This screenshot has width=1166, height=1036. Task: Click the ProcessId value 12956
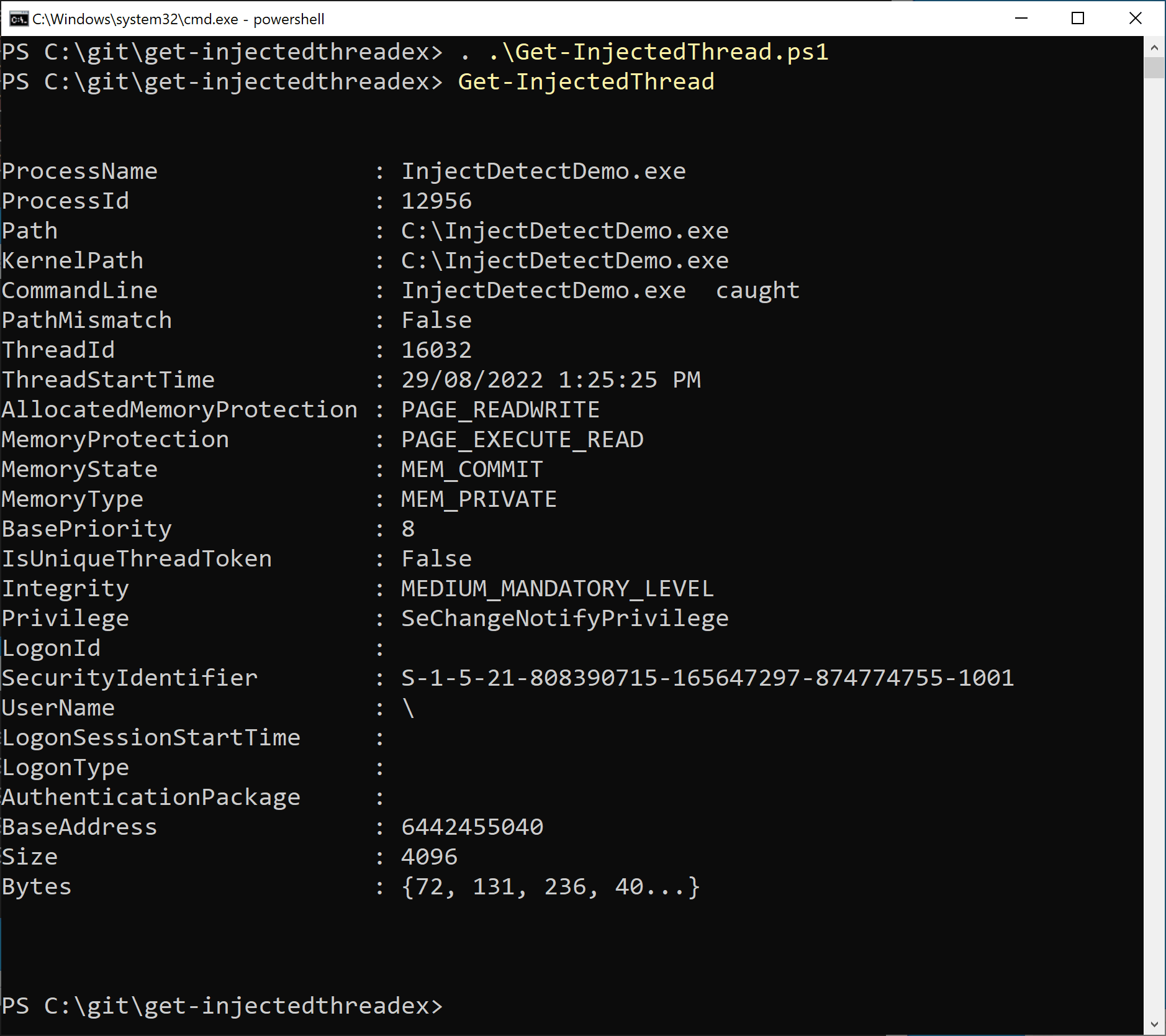[x=436, y=201]
